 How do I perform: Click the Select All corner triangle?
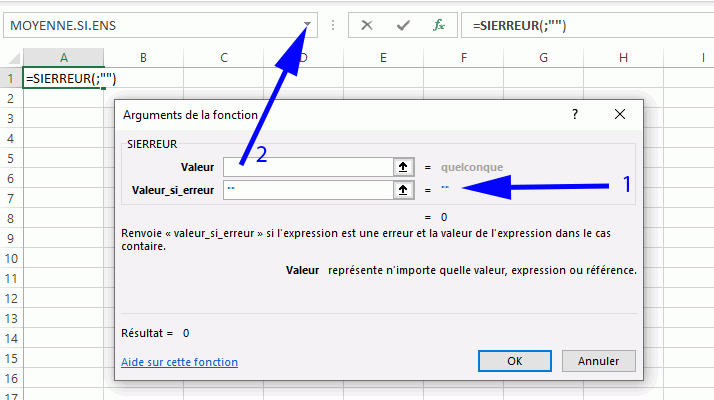[x=14, y=58]
